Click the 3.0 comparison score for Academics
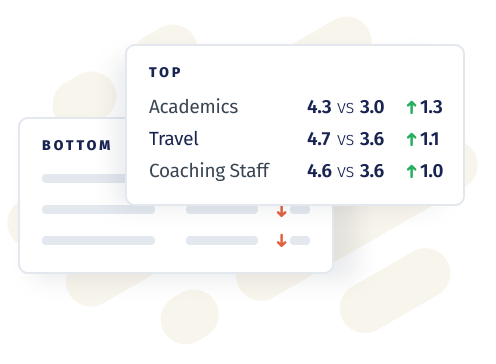The height and width of the screenshot is (364, 496). point(372,107)
